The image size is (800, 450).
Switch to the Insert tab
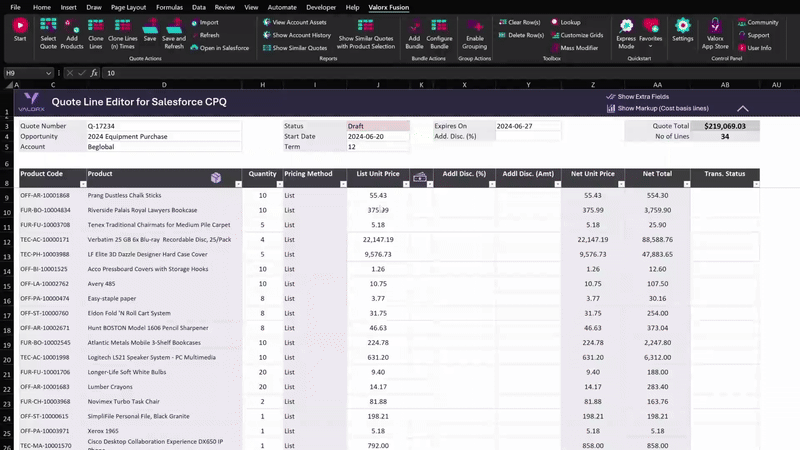pos(68,7)
